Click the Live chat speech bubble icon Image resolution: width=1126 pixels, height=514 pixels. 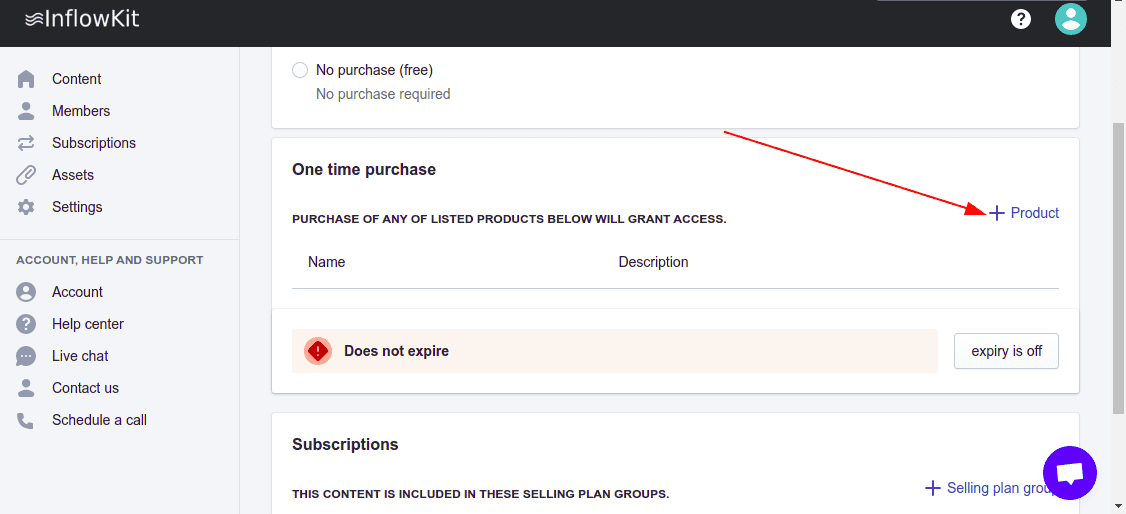pos(26,356)
